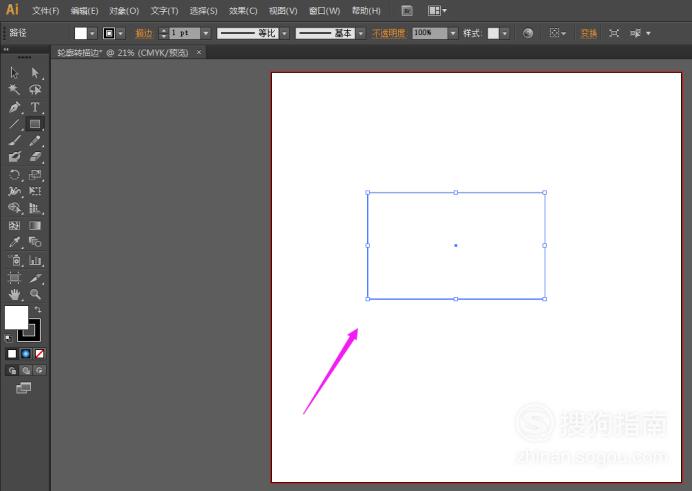Select the Rotate tool
This screenshot has height=491, width=692.
tap(15, 175)
